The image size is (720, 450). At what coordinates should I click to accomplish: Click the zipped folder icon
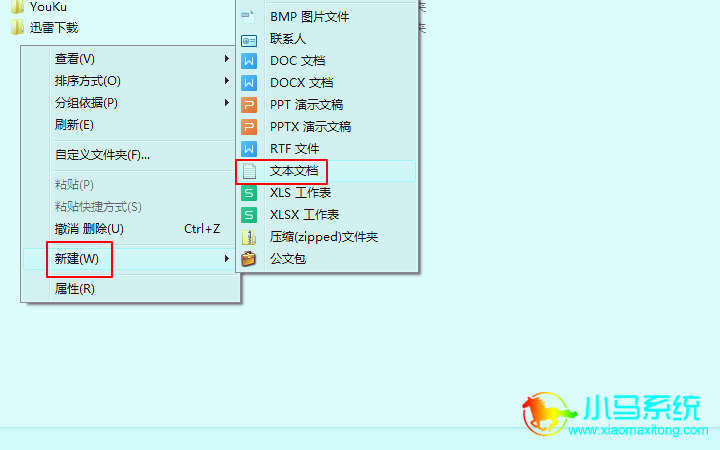tap(248, 237)
